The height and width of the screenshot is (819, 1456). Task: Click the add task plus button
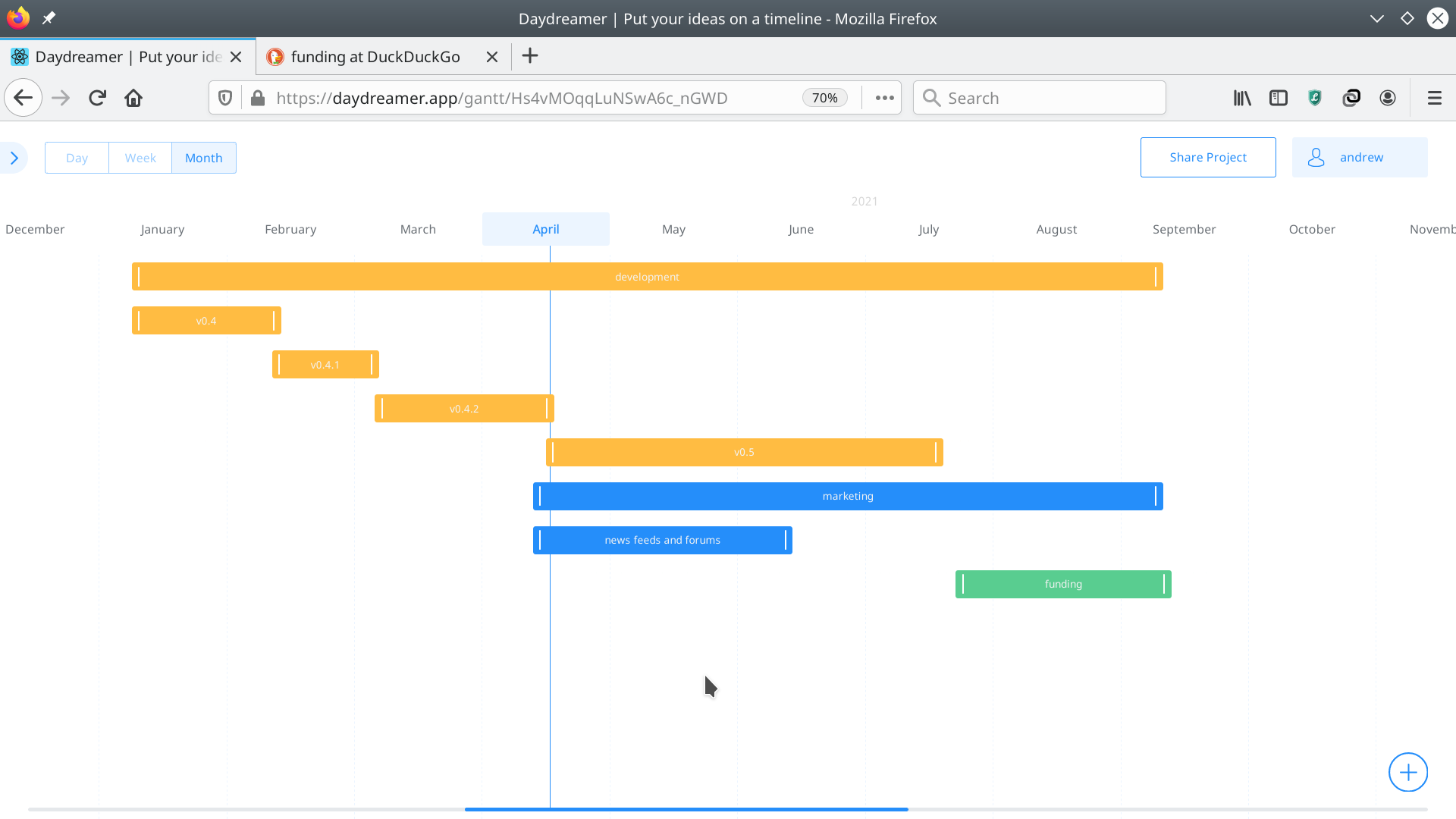point(1407,772)
